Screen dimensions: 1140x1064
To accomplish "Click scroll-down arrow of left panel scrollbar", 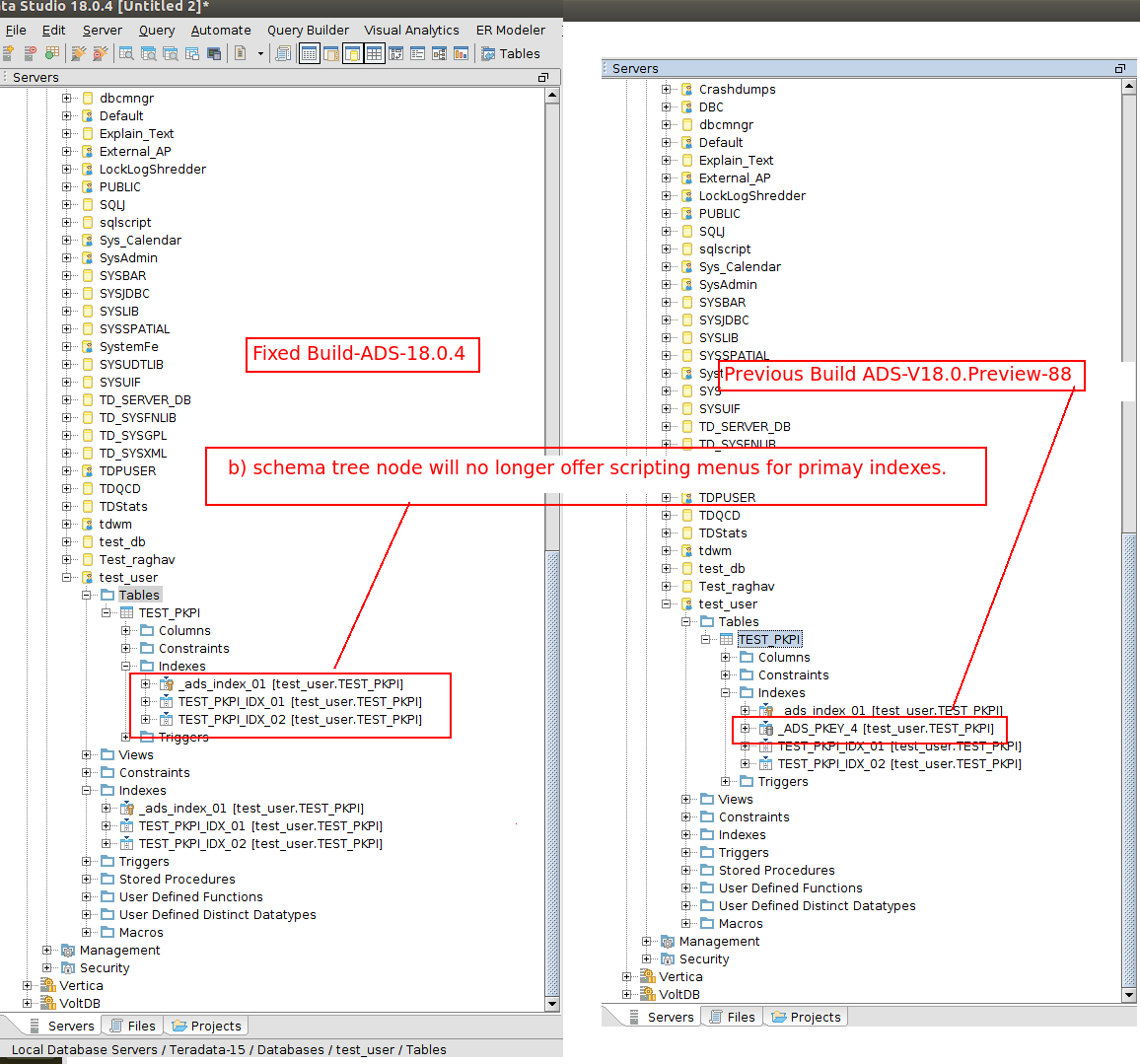I will pos(552,1004).
